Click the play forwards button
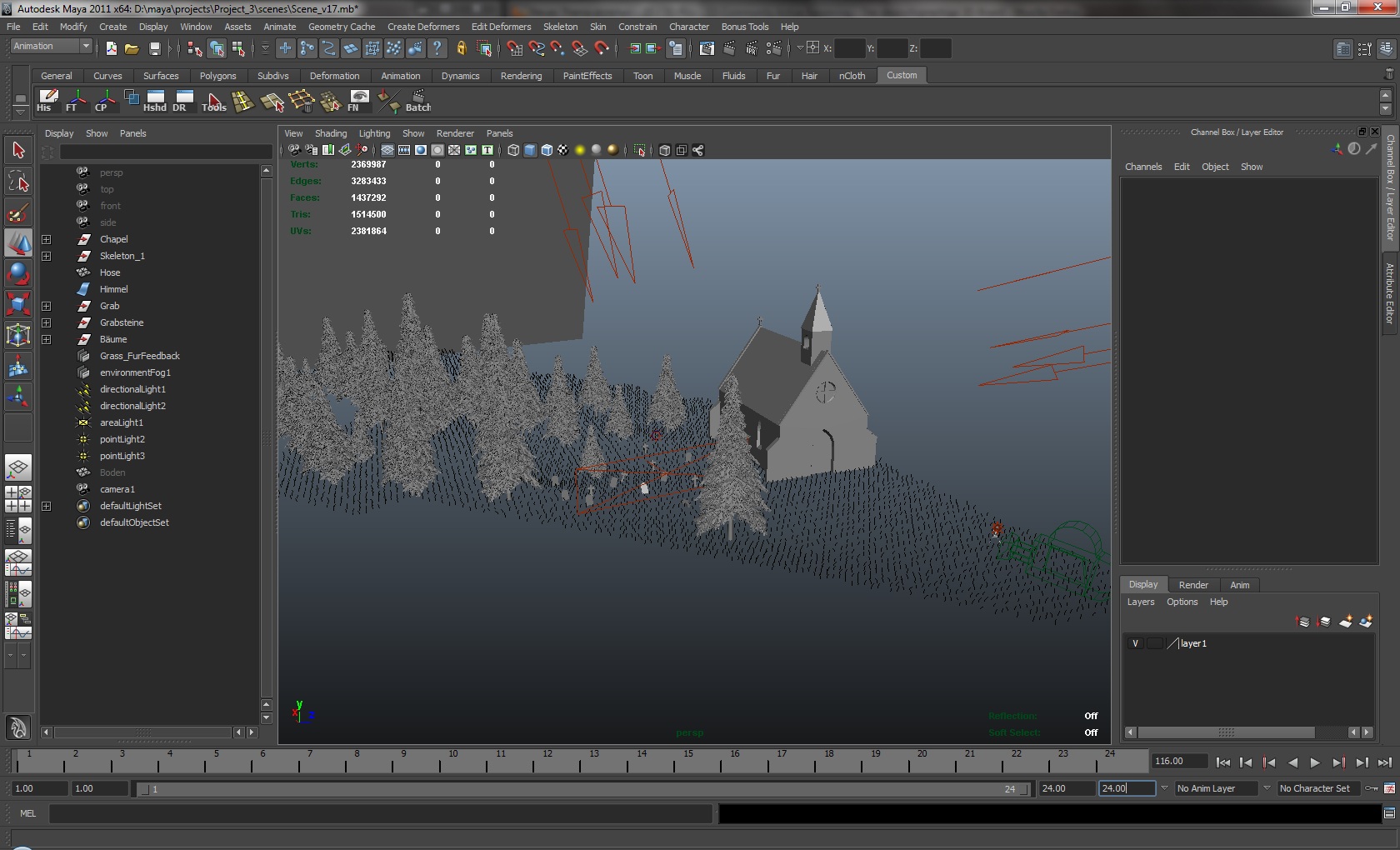Screen dimensions: 1400x850 click(x=1315, y=762)
